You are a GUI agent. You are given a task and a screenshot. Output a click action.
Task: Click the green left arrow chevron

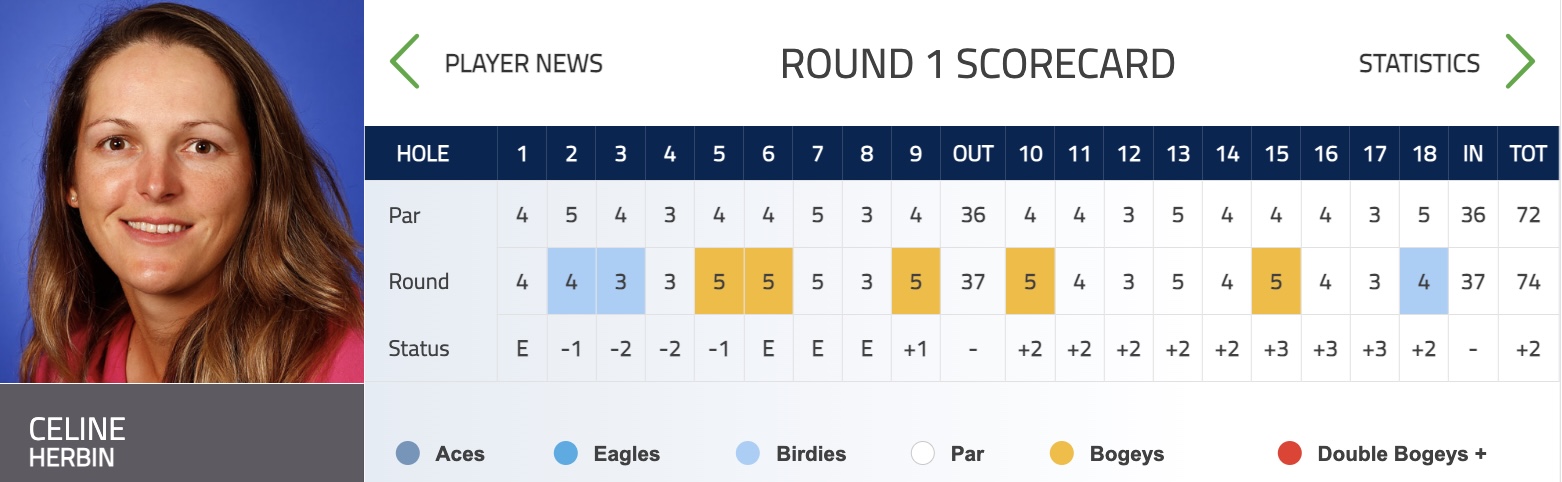click(405, 62)
